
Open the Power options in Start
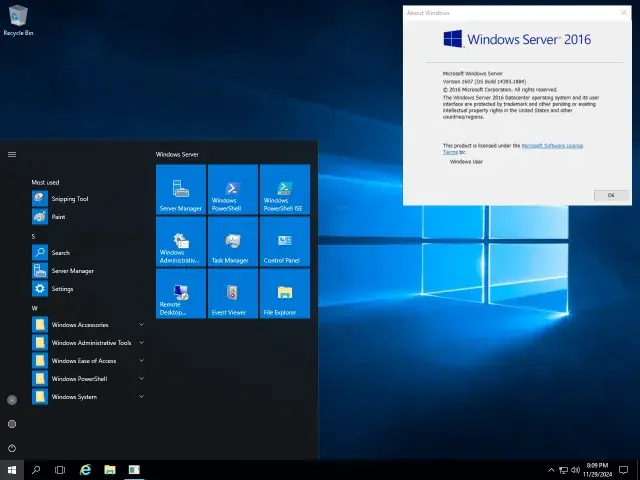(12, 448)
